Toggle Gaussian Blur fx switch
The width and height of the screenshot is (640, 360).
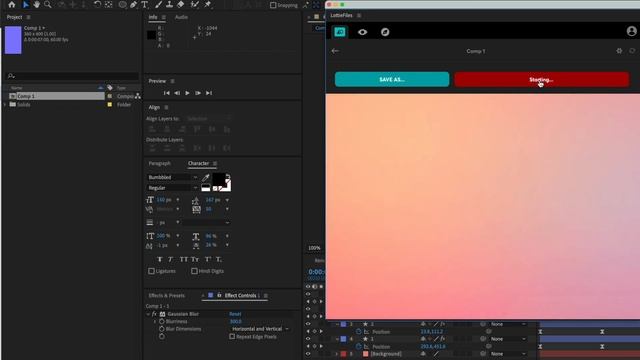(x=154, y=314)
